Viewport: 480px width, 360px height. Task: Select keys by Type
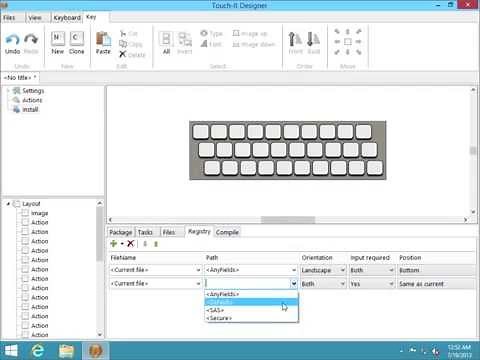(212, 34)
